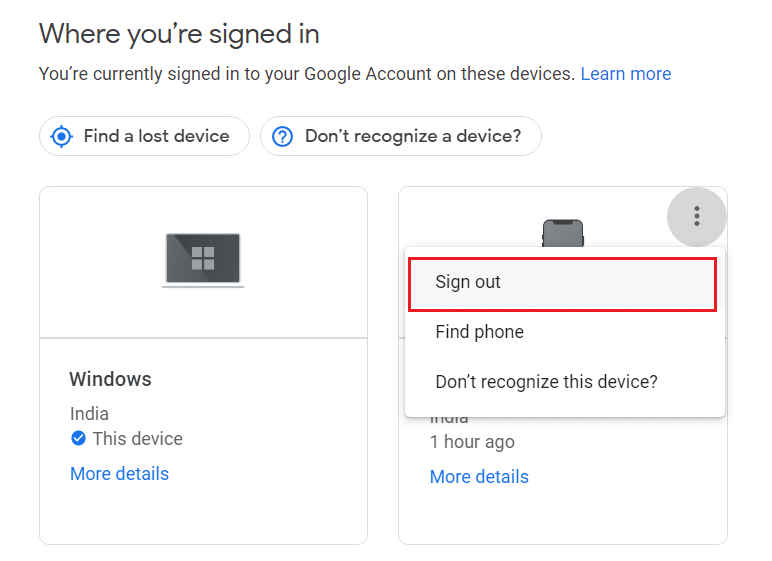This screenshot has width=772, height=561.
Task: Click the Windows device name text
Action: tap(110, 379)
